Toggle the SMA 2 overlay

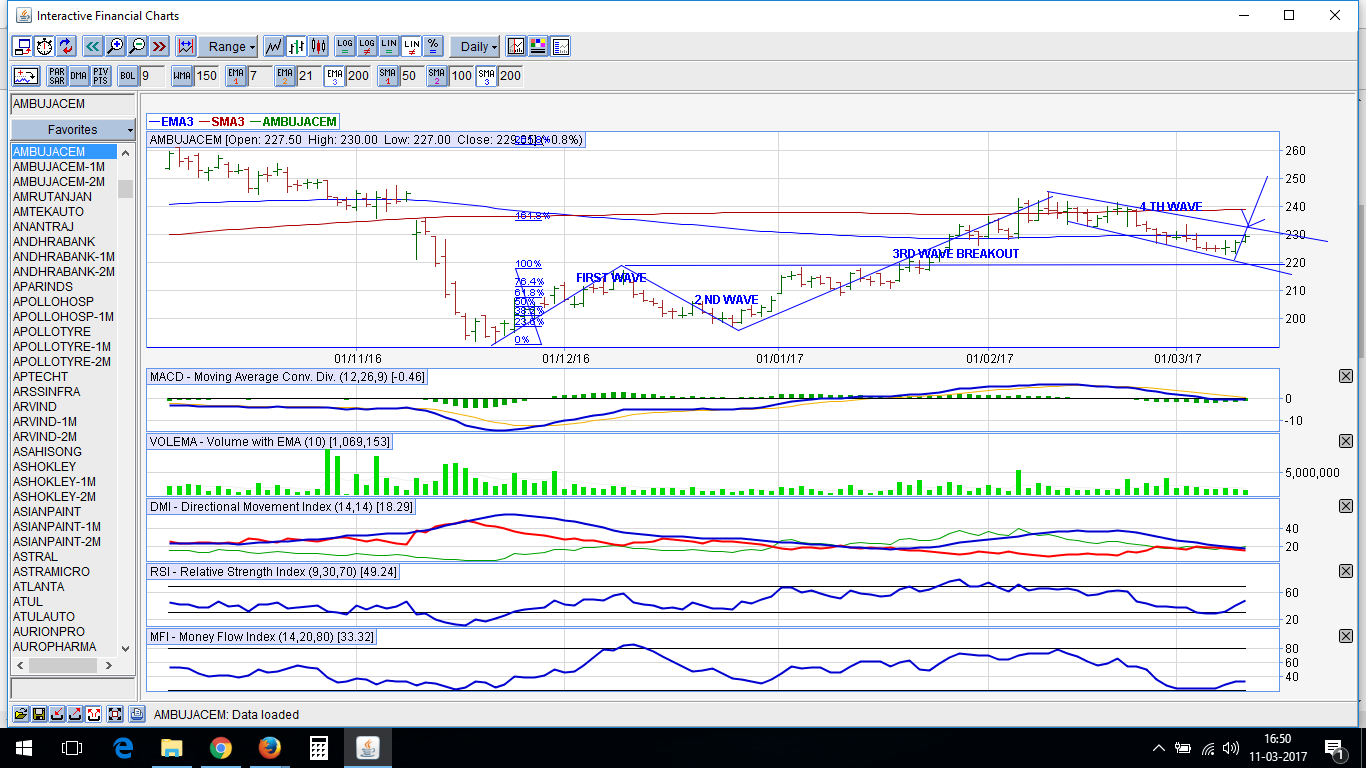click(x=437, y=75)
